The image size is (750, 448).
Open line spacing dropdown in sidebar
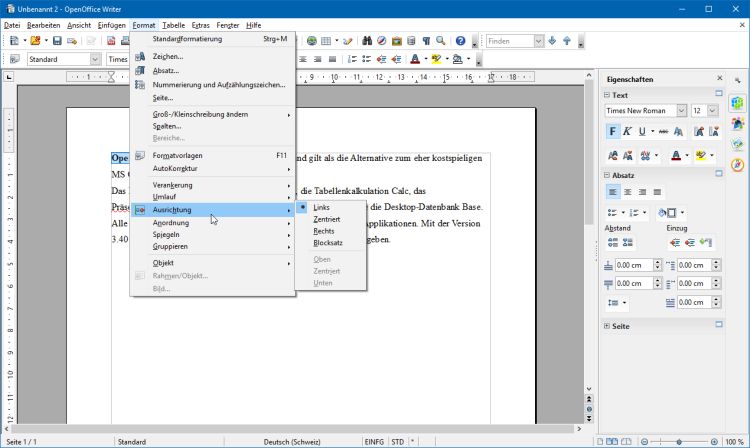tap(616, 303)
